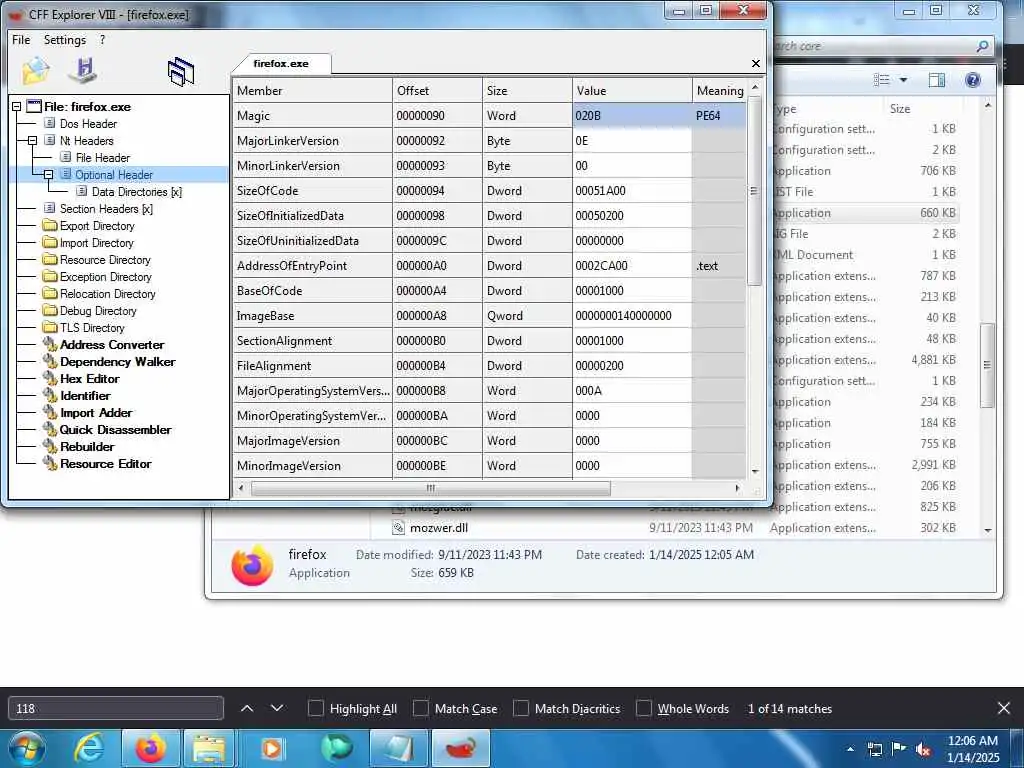
Task: Click the windows cascade icon in CFF Explorer toolbar
Action: [181, 71]
